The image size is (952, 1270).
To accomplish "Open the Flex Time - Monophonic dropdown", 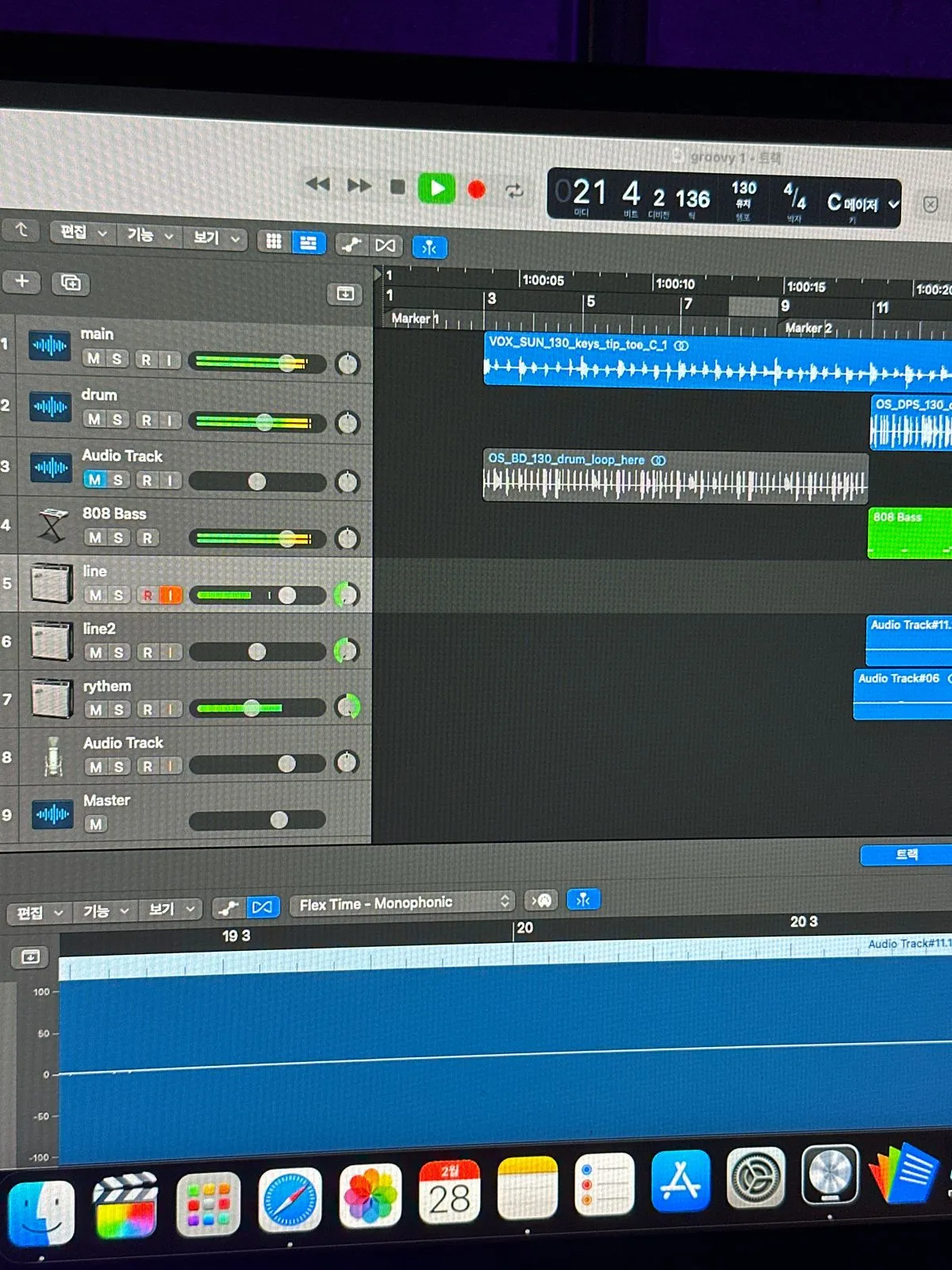I will tap(404, 902).
